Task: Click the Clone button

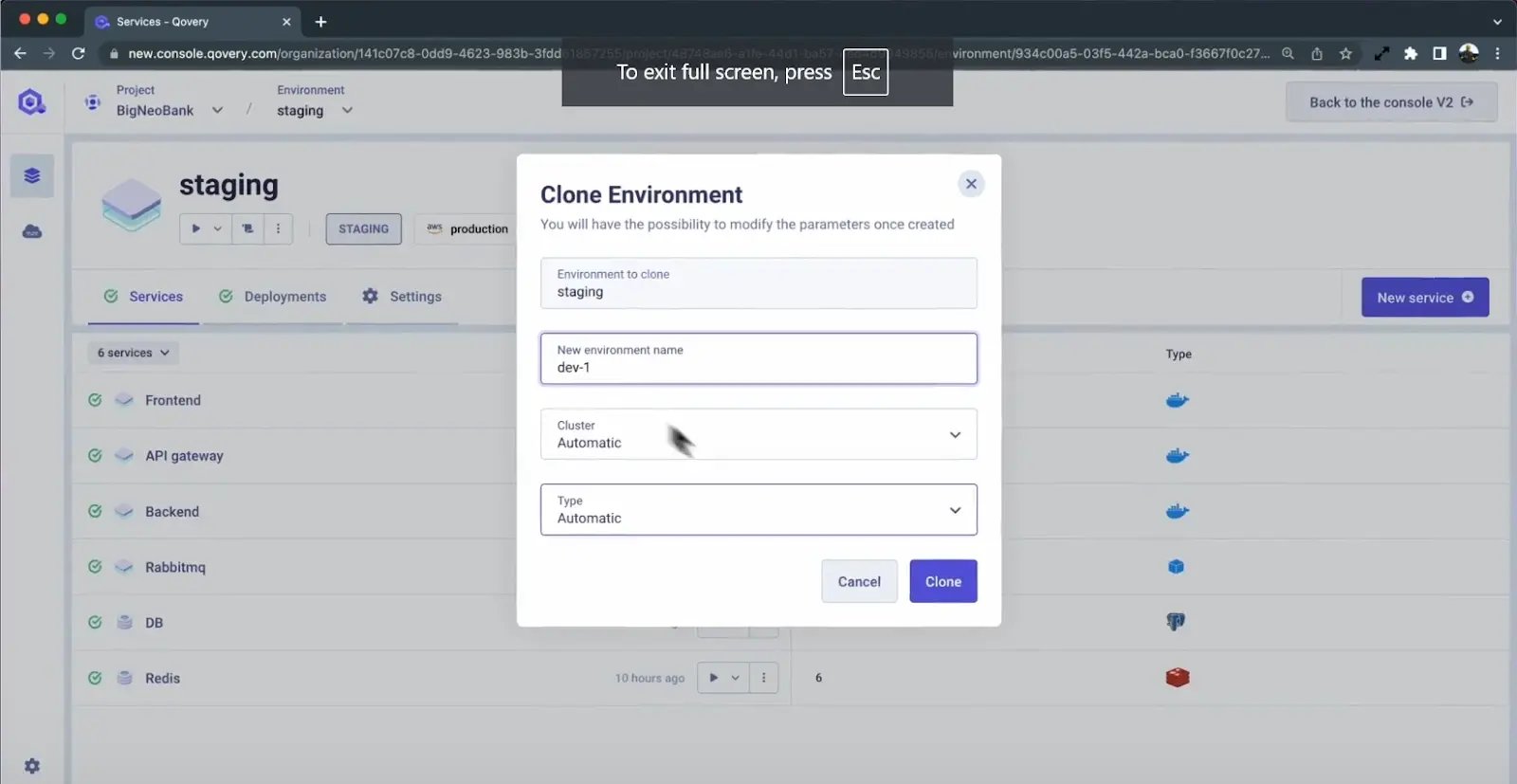Action: 943,581
